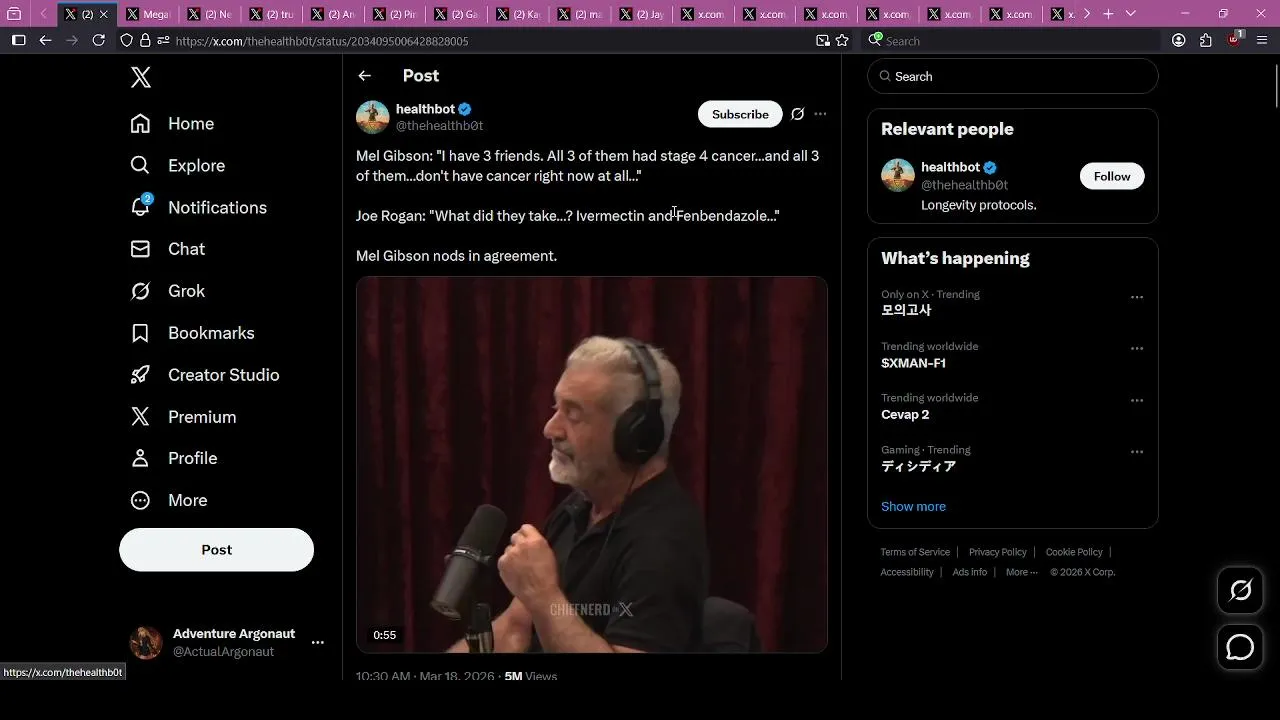Click the Subscribe button
Image resolution: width=1280 pixels, height=720 pixels.
click(x=740, y=114)
